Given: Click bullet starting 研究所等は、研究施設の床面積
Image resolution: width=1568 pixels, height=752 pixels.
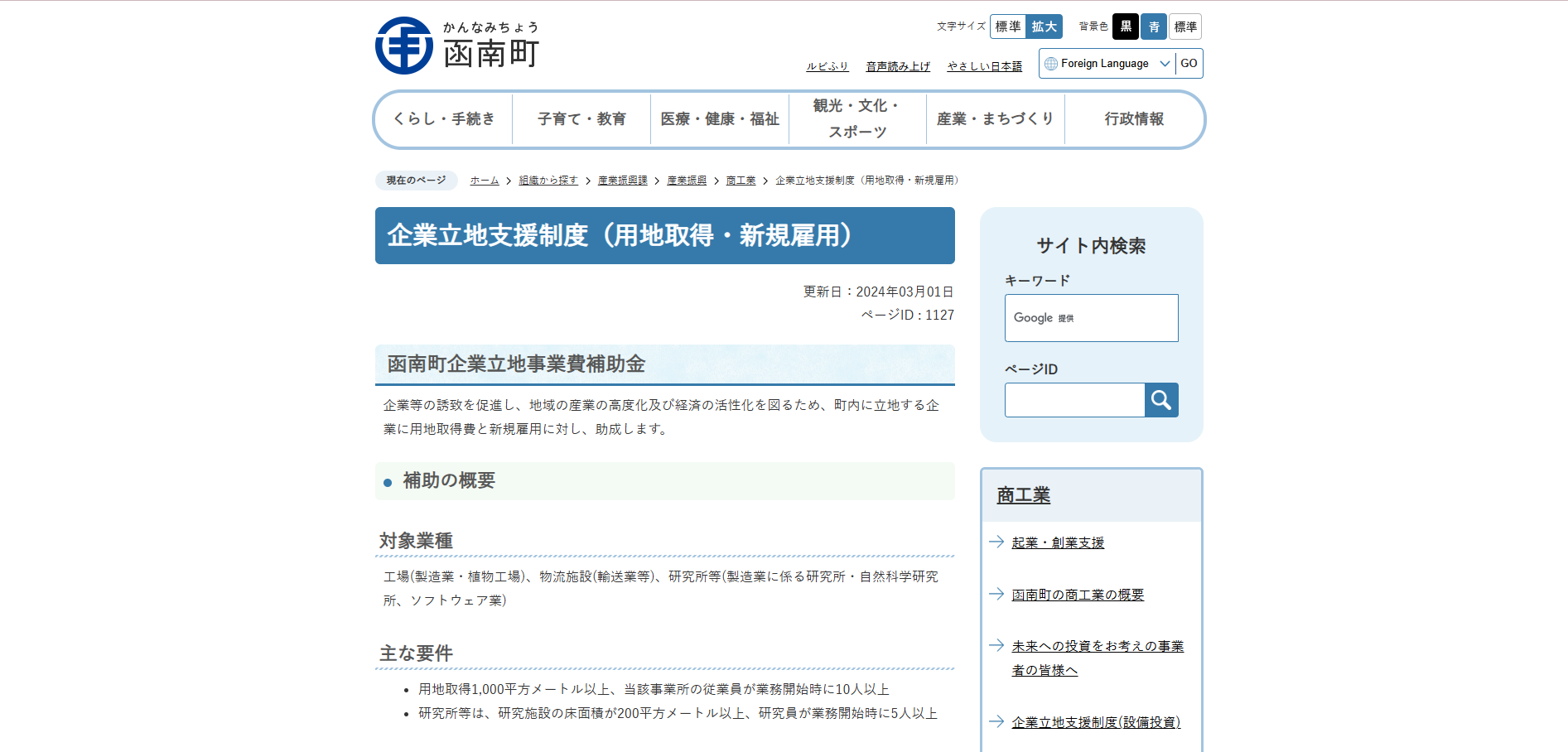Looking at the screenshot, I should [x=678, y=713].
